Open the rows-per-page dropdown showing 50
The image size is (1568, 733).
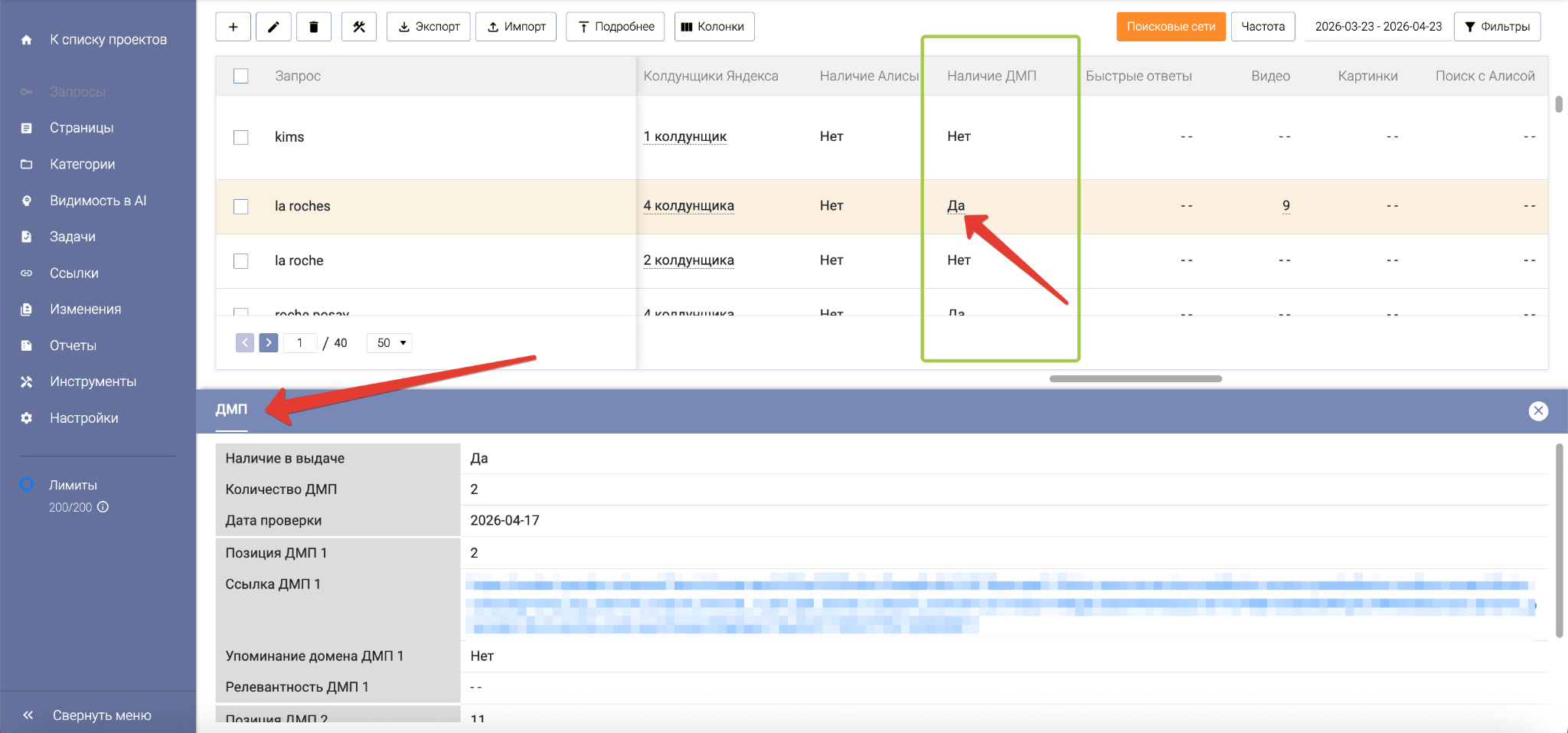point(390,342)
